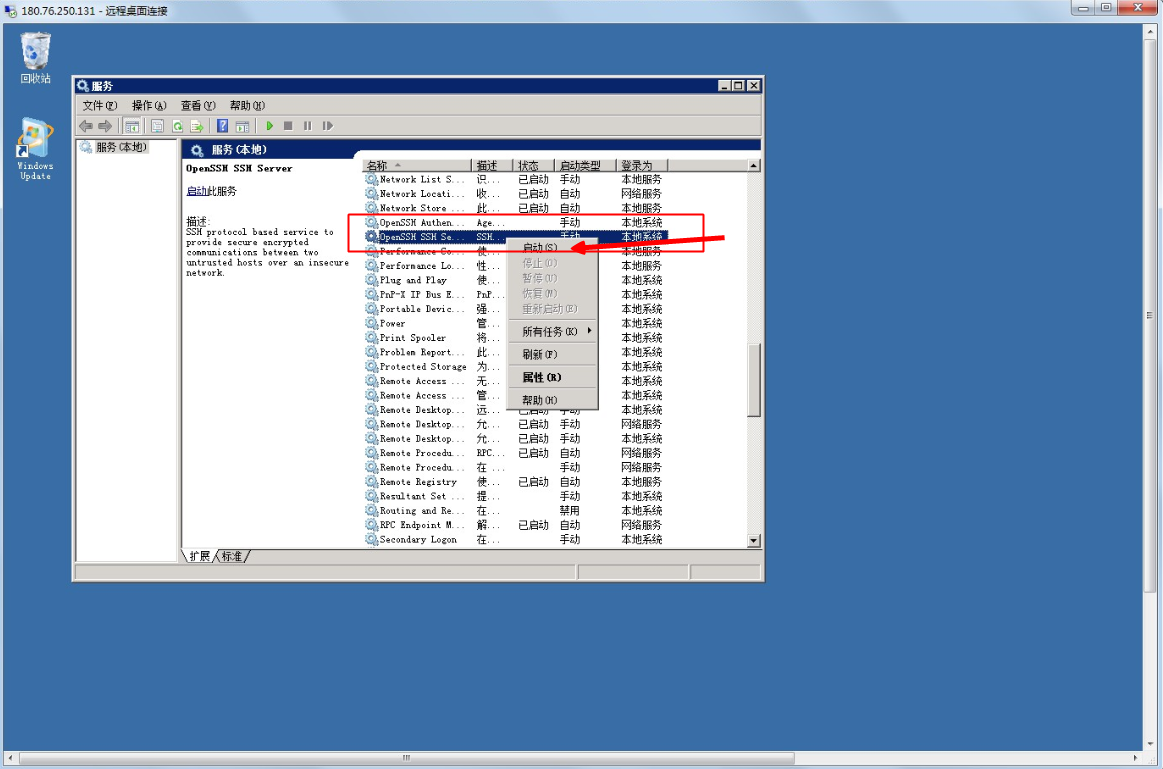Click the Restart service icon in toolbar

coord(327,126)
